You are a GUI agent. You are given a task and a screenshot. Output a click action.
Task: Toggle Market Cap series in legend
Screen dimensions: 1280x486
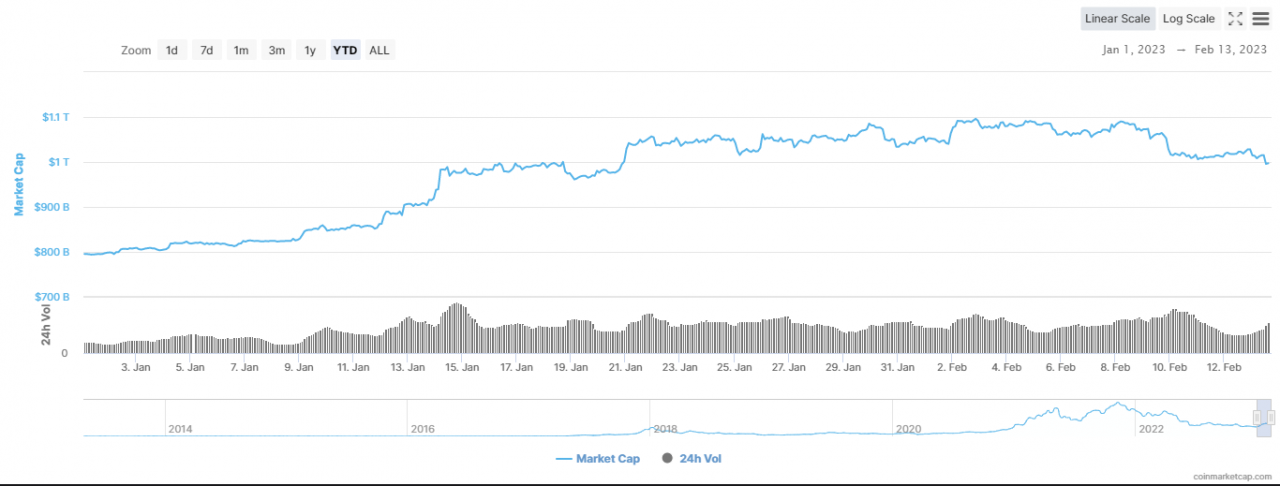pyautogui.click(x=597, y=459)
